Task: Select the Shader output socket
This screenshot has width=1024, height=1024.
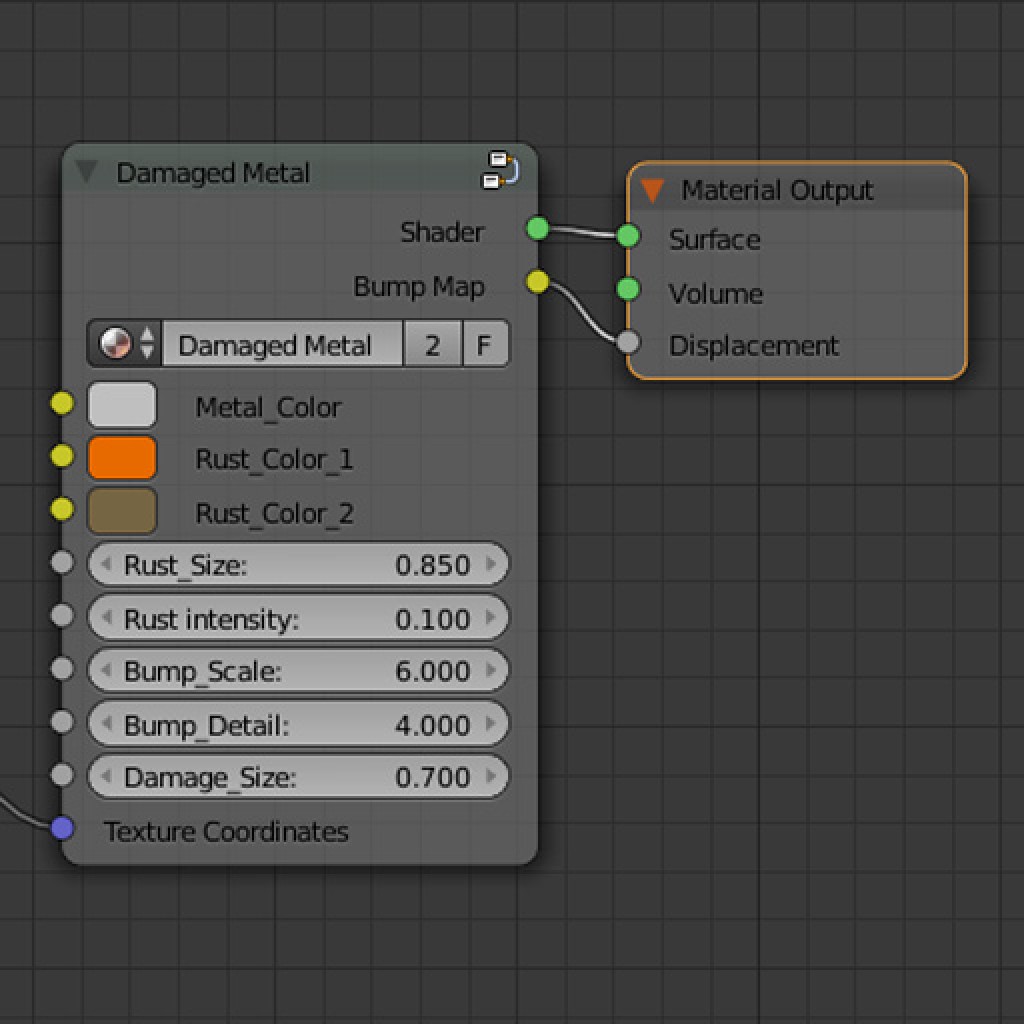Action: click(537, 229)
